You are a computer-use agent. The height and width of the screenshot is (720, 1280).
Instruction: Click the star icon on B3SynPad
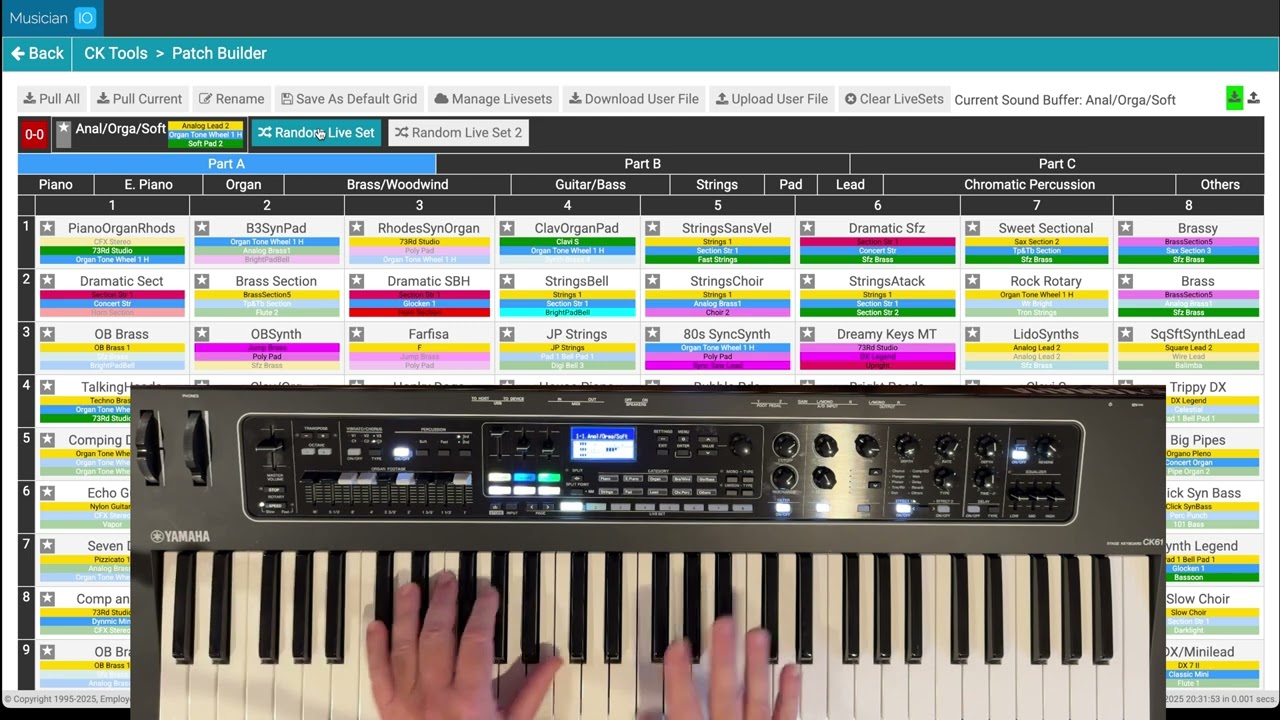tap(202, 228)
